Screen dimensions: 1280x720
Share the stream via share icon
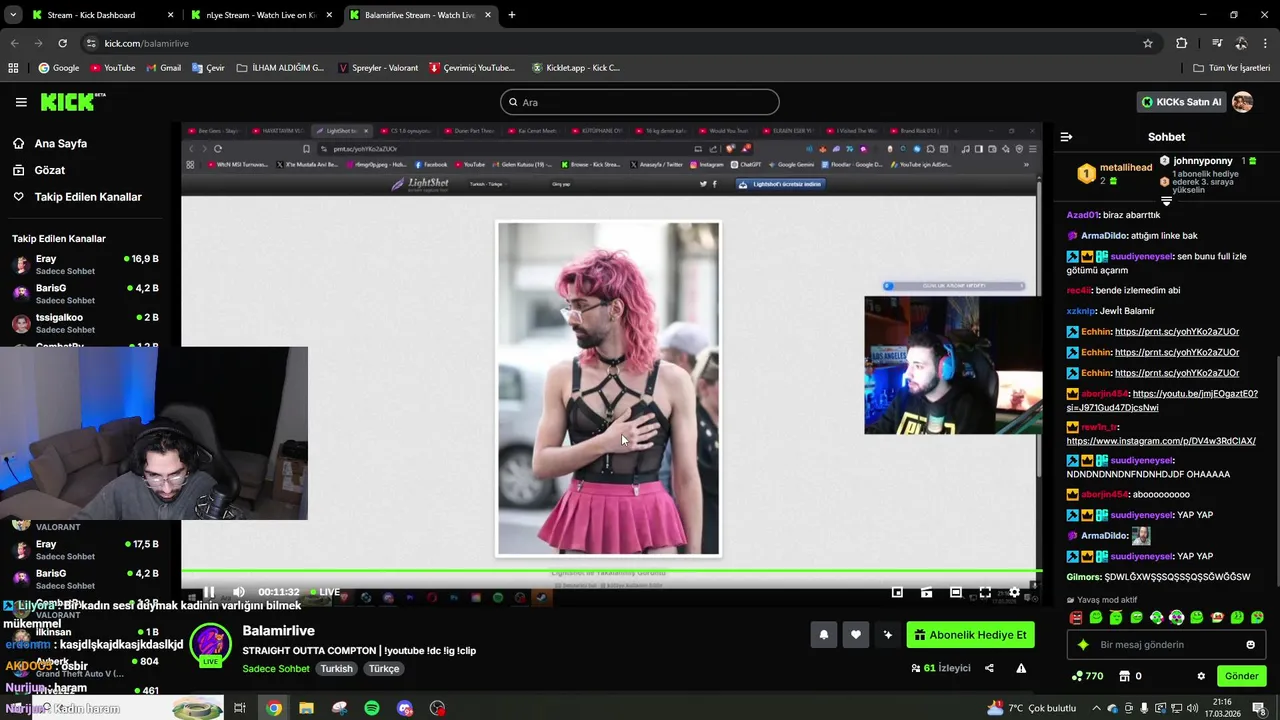click(x=989, y=668)
